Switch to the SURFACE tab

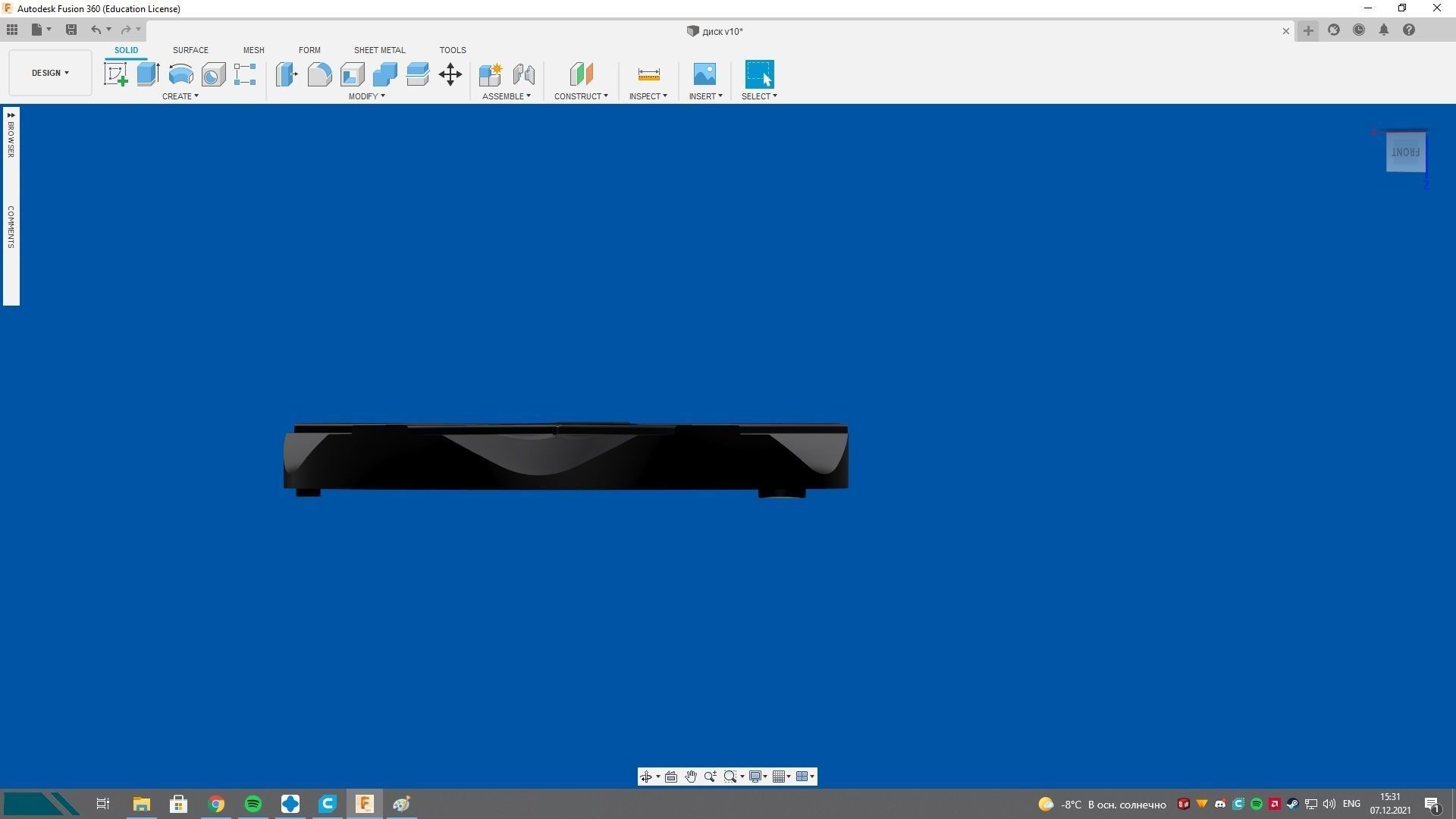tap(190, 50)
